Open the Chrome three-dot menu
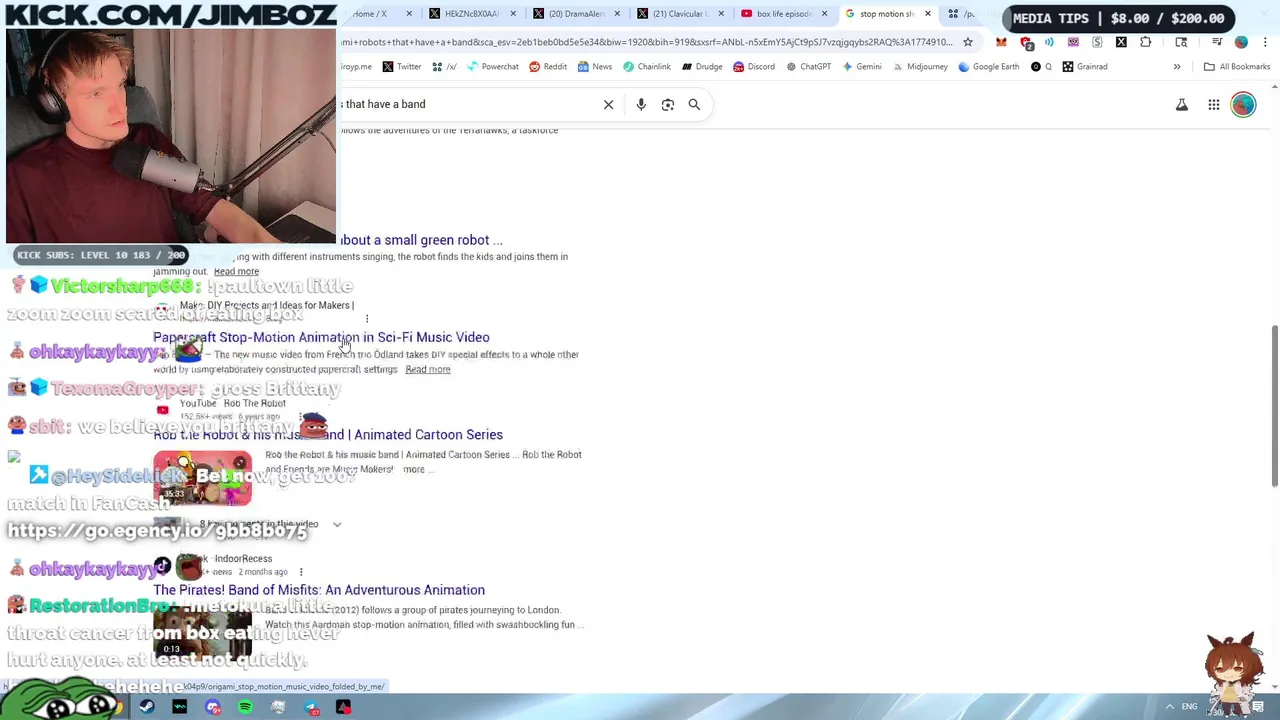Screen dimensions: 1280x720 1266,42
